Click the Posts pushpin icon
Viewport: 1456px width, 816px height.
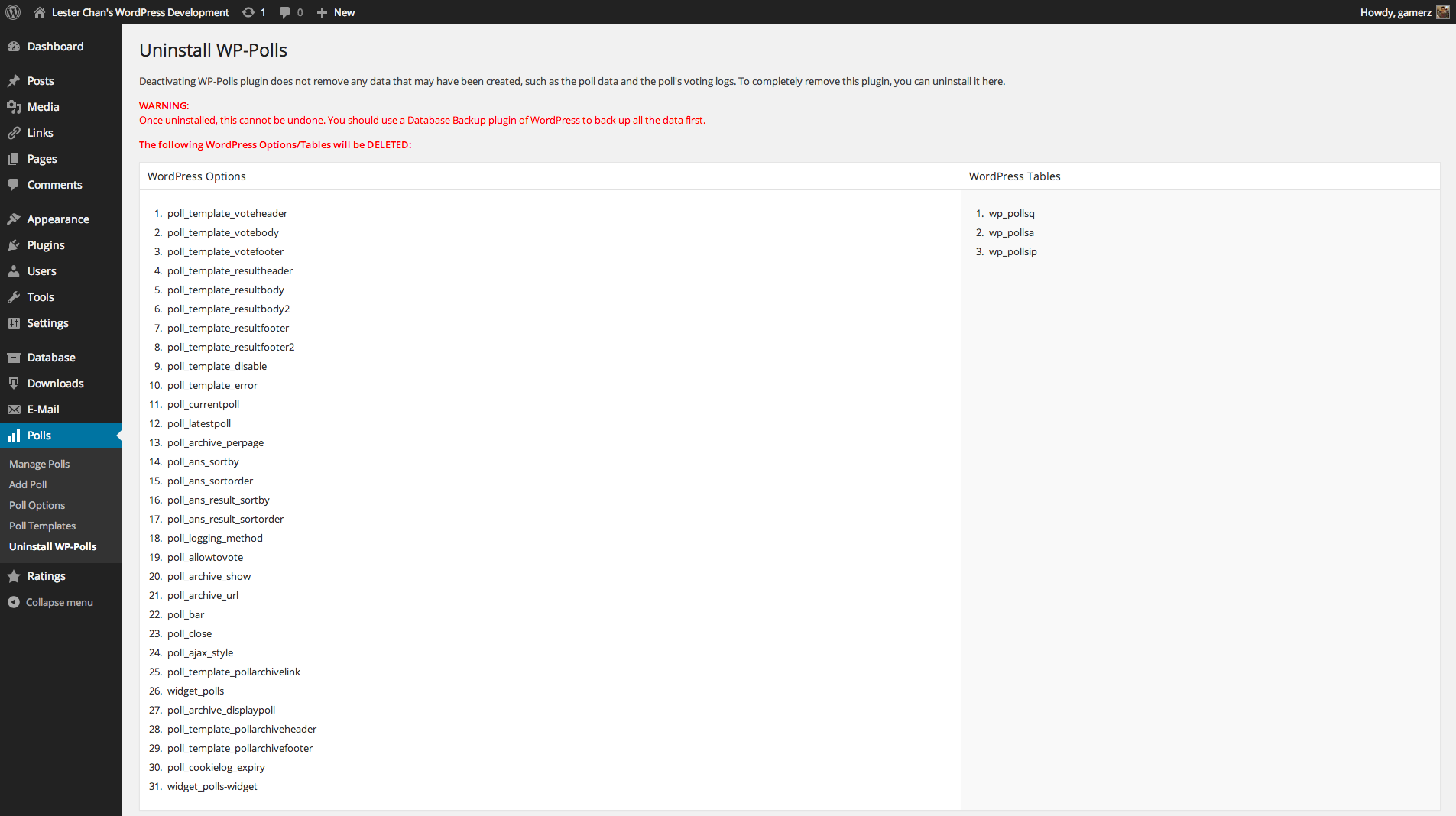point(14,81)
